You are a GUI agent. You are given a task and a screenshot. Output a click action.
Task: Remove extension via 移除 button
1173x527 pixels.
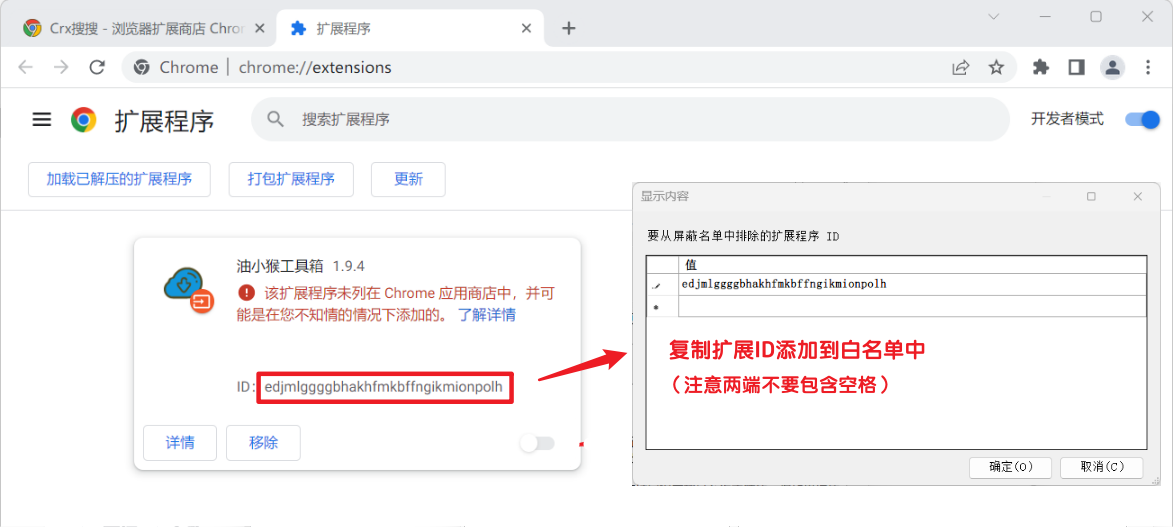click(x=263, y=443)
